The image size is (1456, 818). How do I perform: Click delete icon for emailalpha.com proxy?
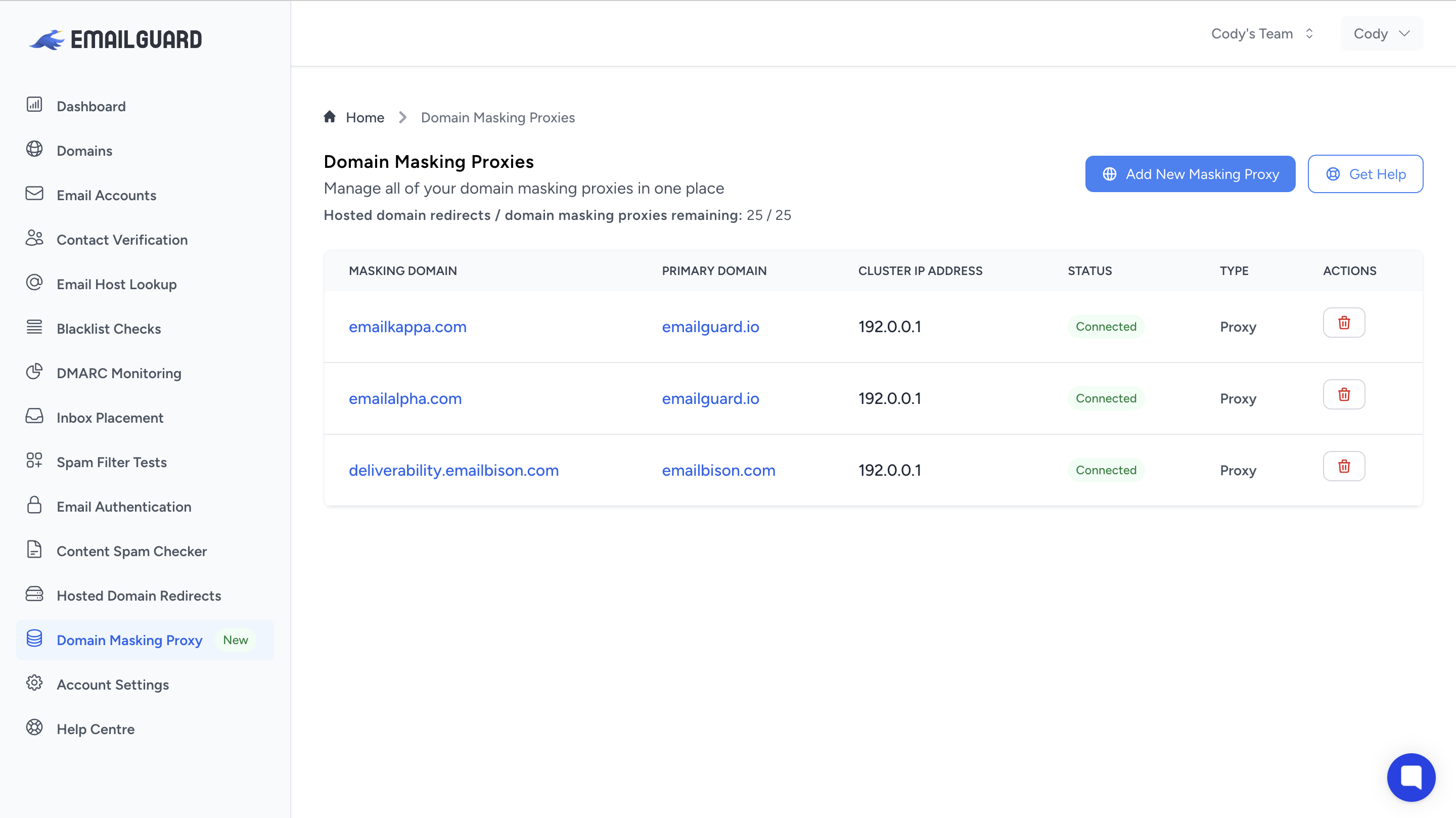point(1344,394)
